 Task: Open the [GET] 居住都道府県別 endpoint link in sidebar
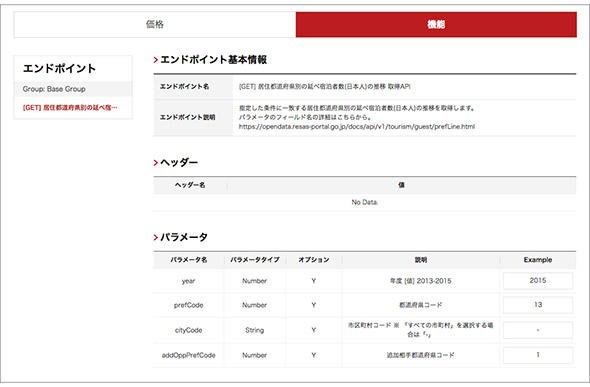pyautogui.click(x=70, y=108)
